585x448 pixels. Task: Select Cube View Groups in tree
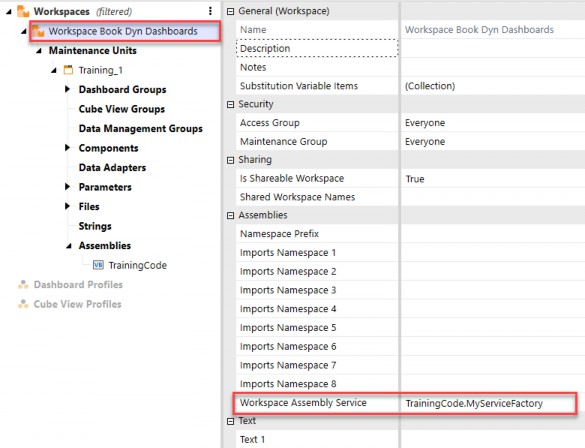click(x=122, y=109)
